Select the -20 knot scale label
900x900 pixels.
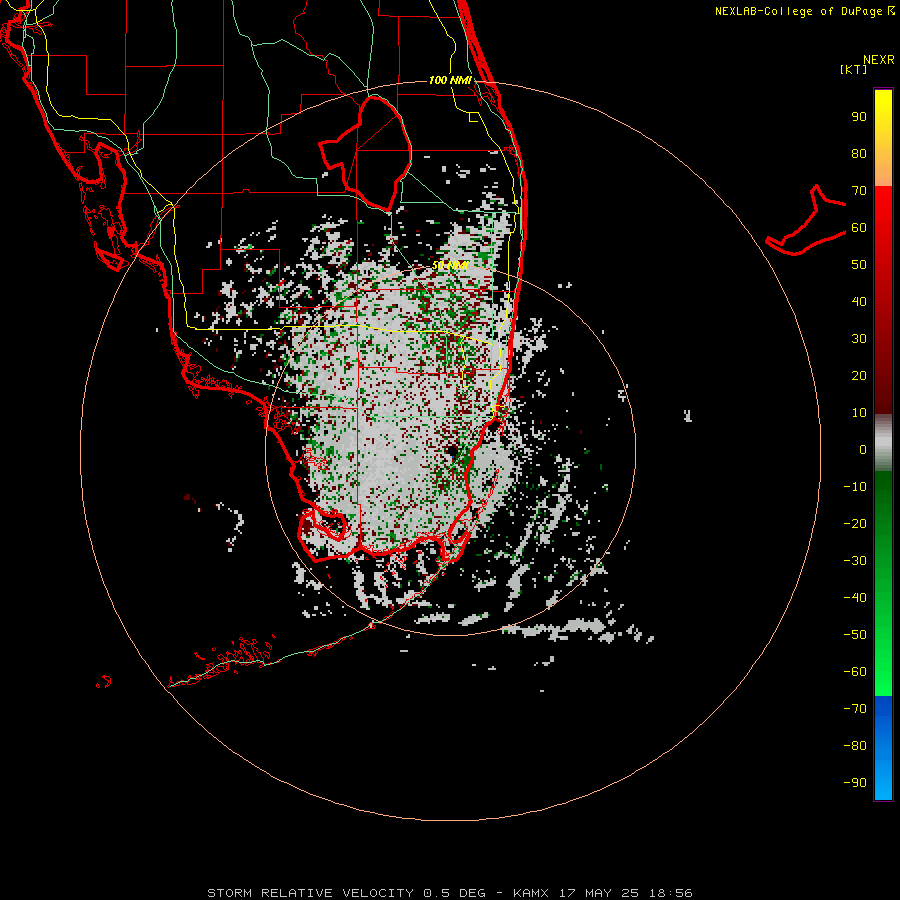(855, 524)
